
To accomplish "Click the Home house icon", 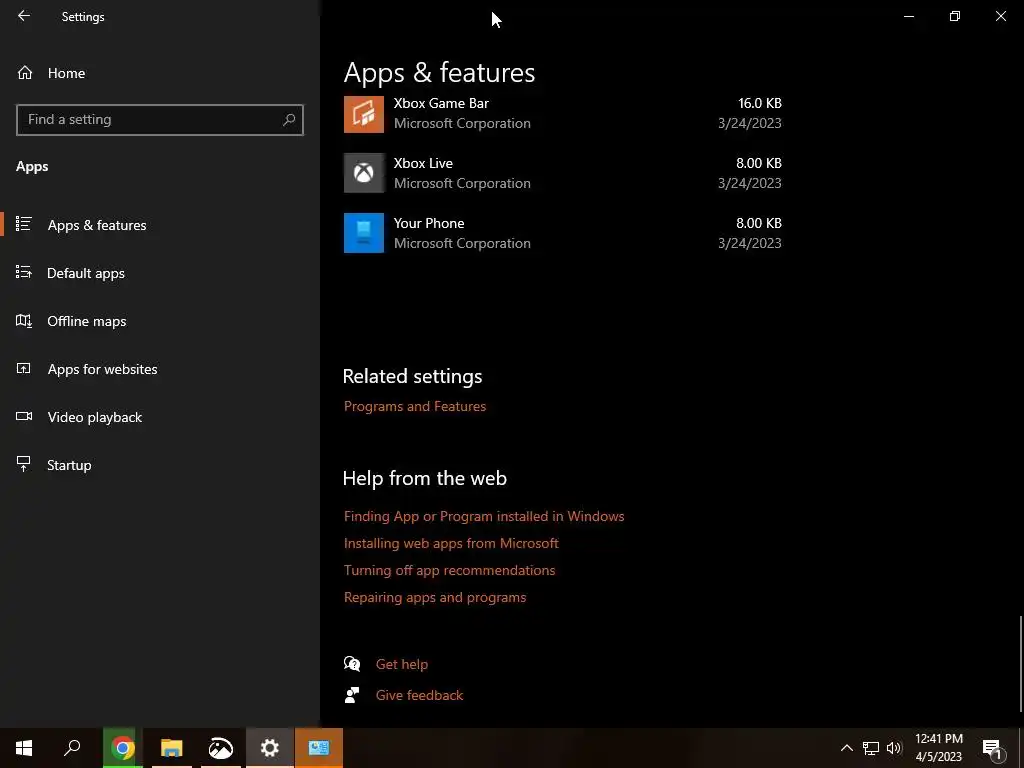I will coord(25,72).
